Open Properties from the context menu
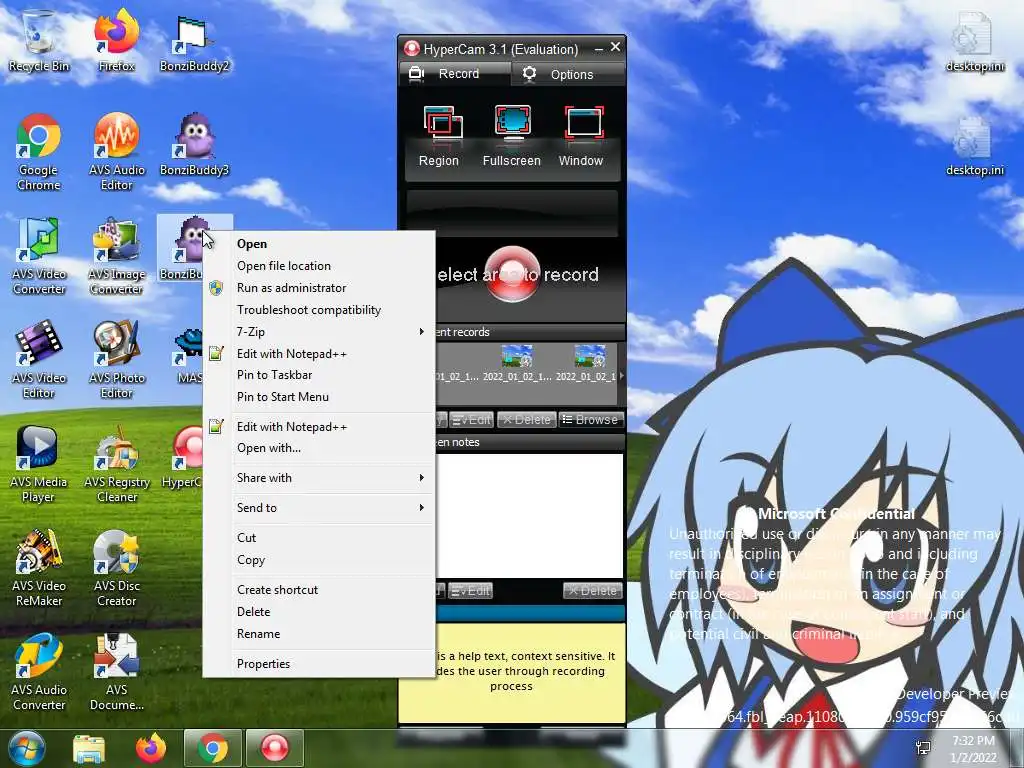The width and height of the screenshot is (1024, 768). point(319,664)
